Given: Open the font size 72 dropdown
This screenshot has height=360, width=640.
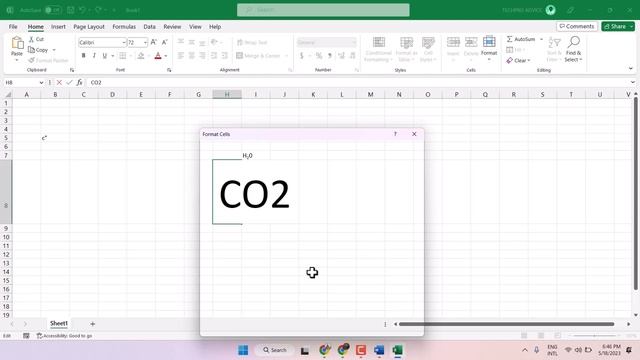Looking at the screenshot, I should coord(145,42).
